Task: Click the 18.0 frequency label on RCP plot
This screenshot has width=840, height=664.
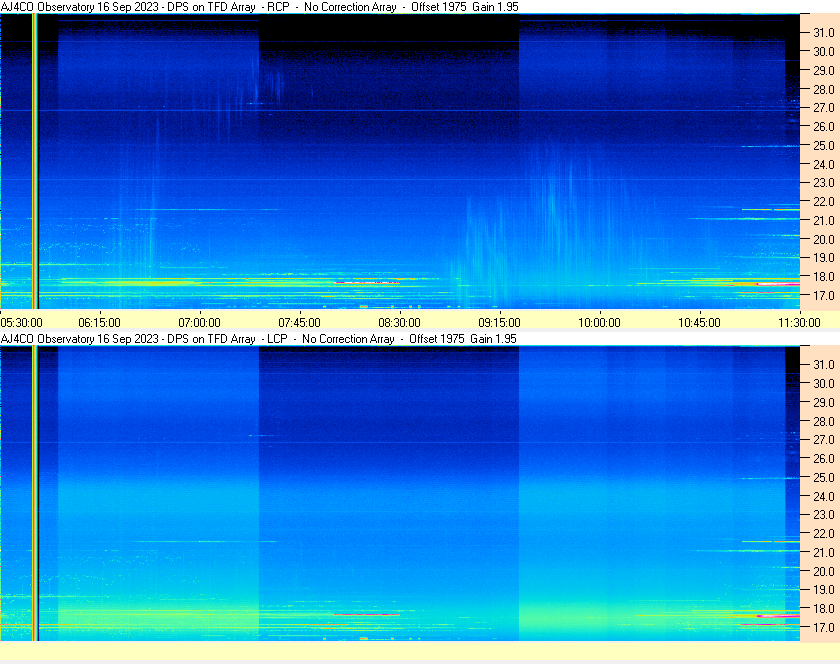Action: pyautogui.click(x=824, y=277)
